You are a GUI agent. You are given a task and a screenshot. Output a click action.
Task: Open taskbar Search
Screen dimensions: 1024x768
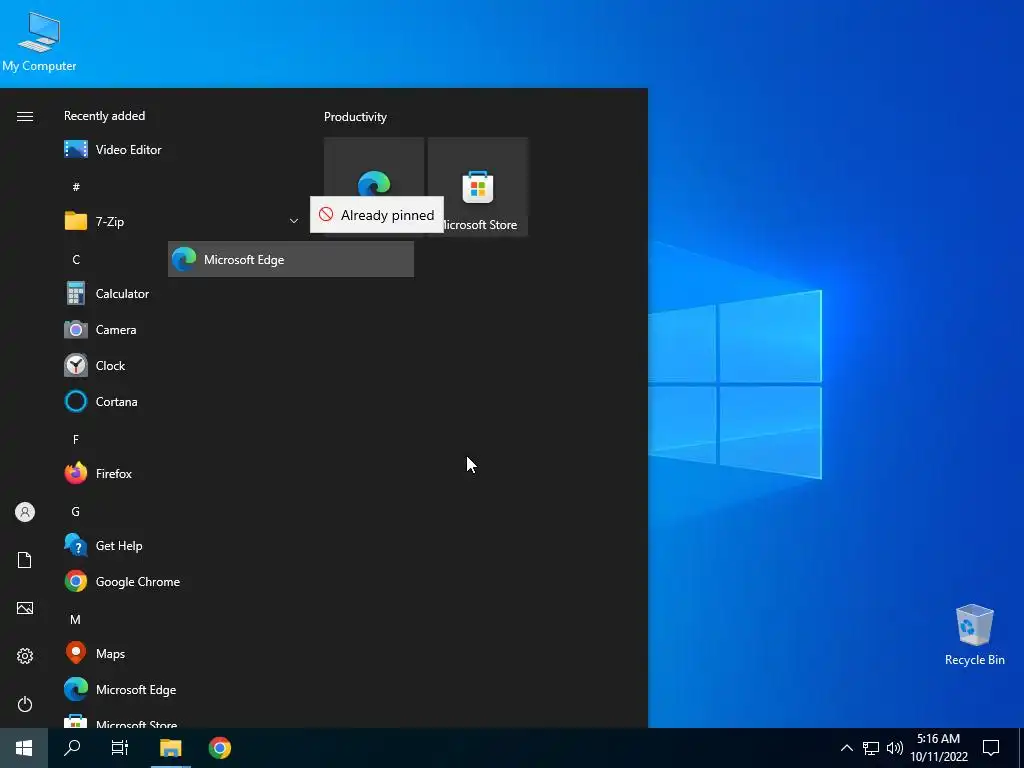(72, 748)
